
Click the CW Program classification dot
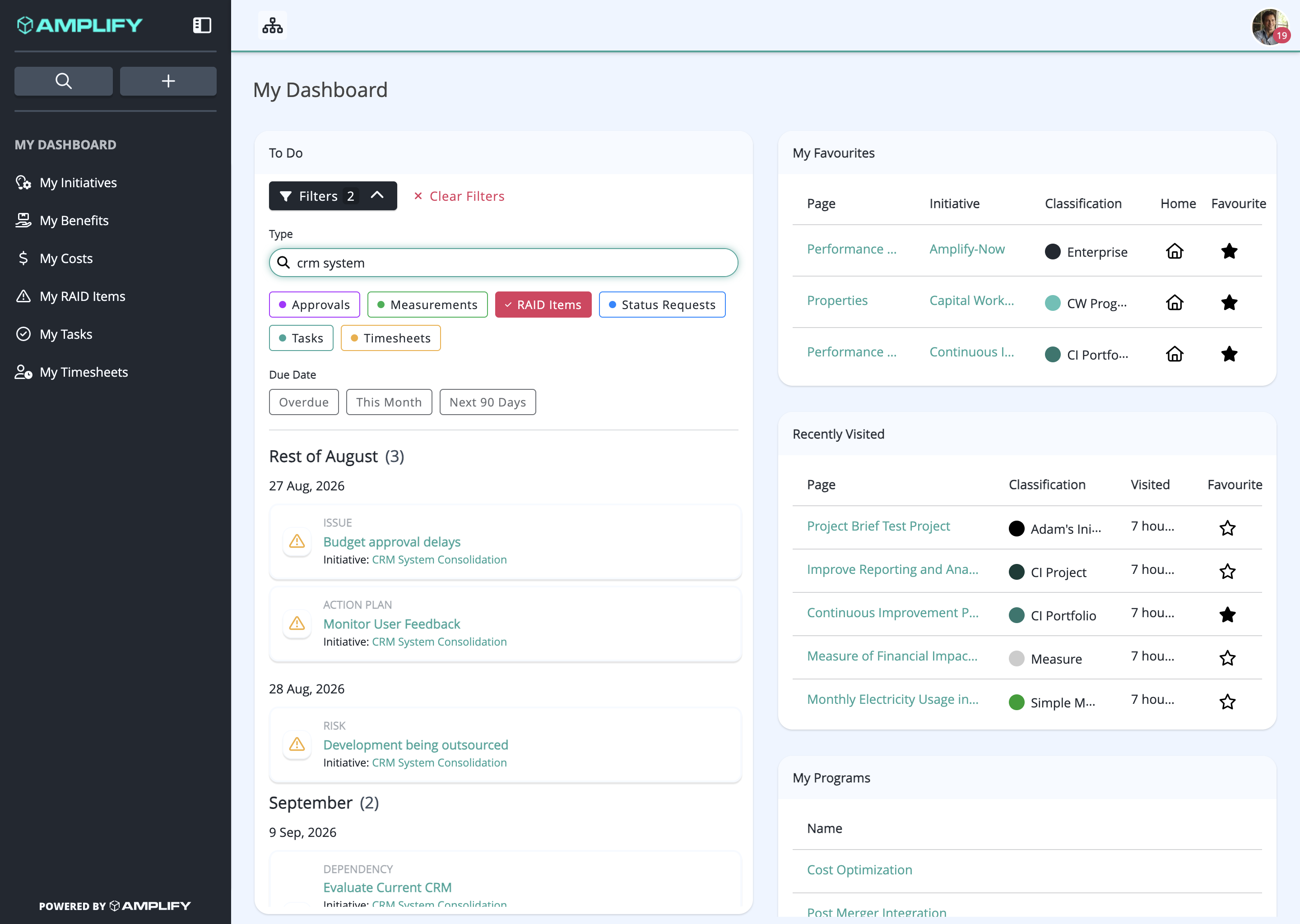tap(1053, 303)
